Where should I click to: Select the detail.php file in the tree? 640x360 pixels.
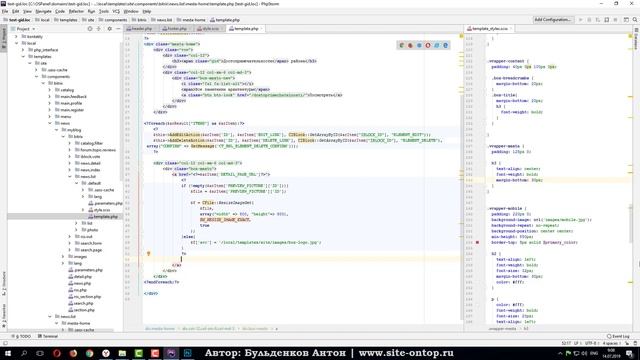pyautogui.click(x=80, y=277)
